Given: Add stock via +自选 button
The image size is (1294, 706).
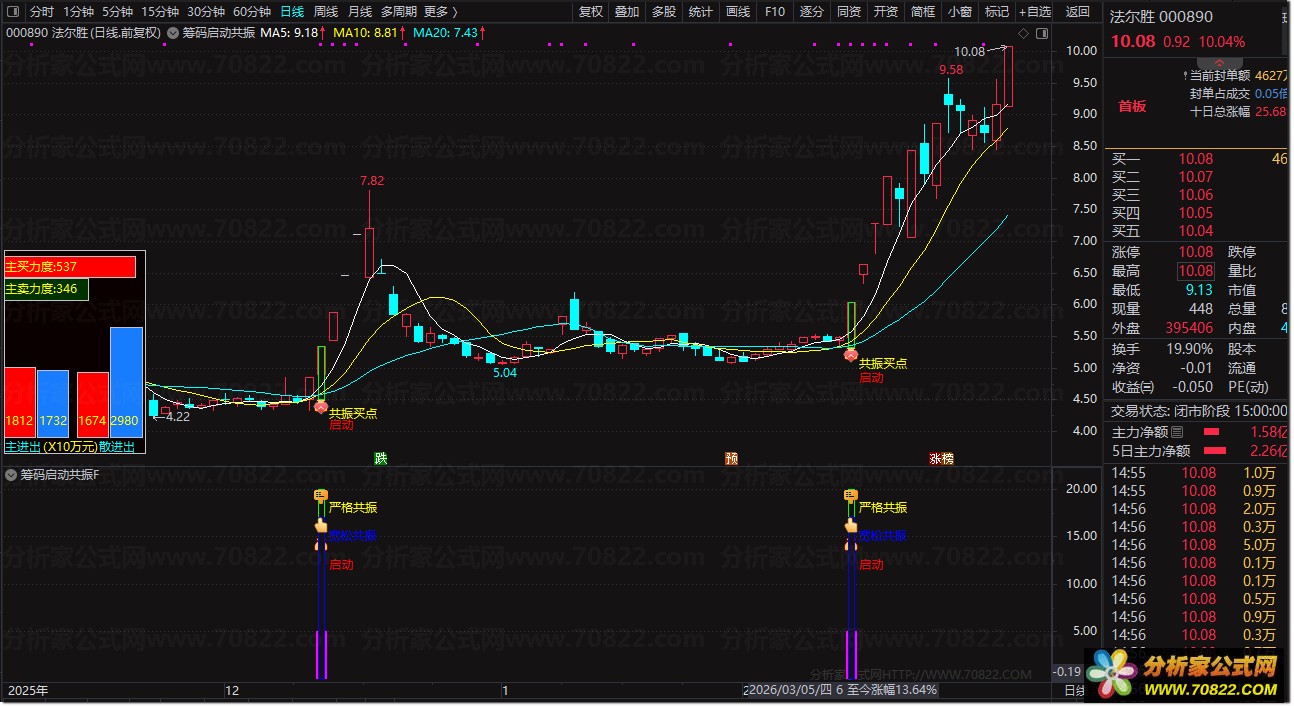Looking at the screenshot, I should coord(1035,12).
